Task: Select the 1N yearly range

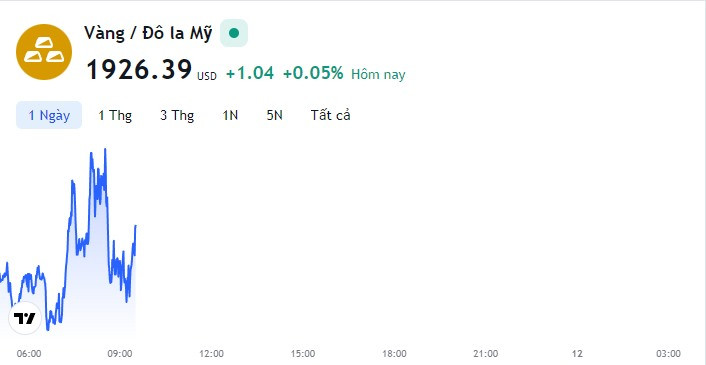Action: pos(230,115)
